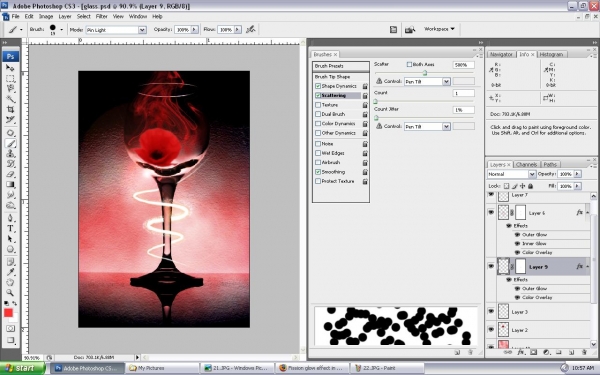The width and height of the screenshot is (600, 375).
Task: Select the Move tool
Action: [x=10, y=68]
